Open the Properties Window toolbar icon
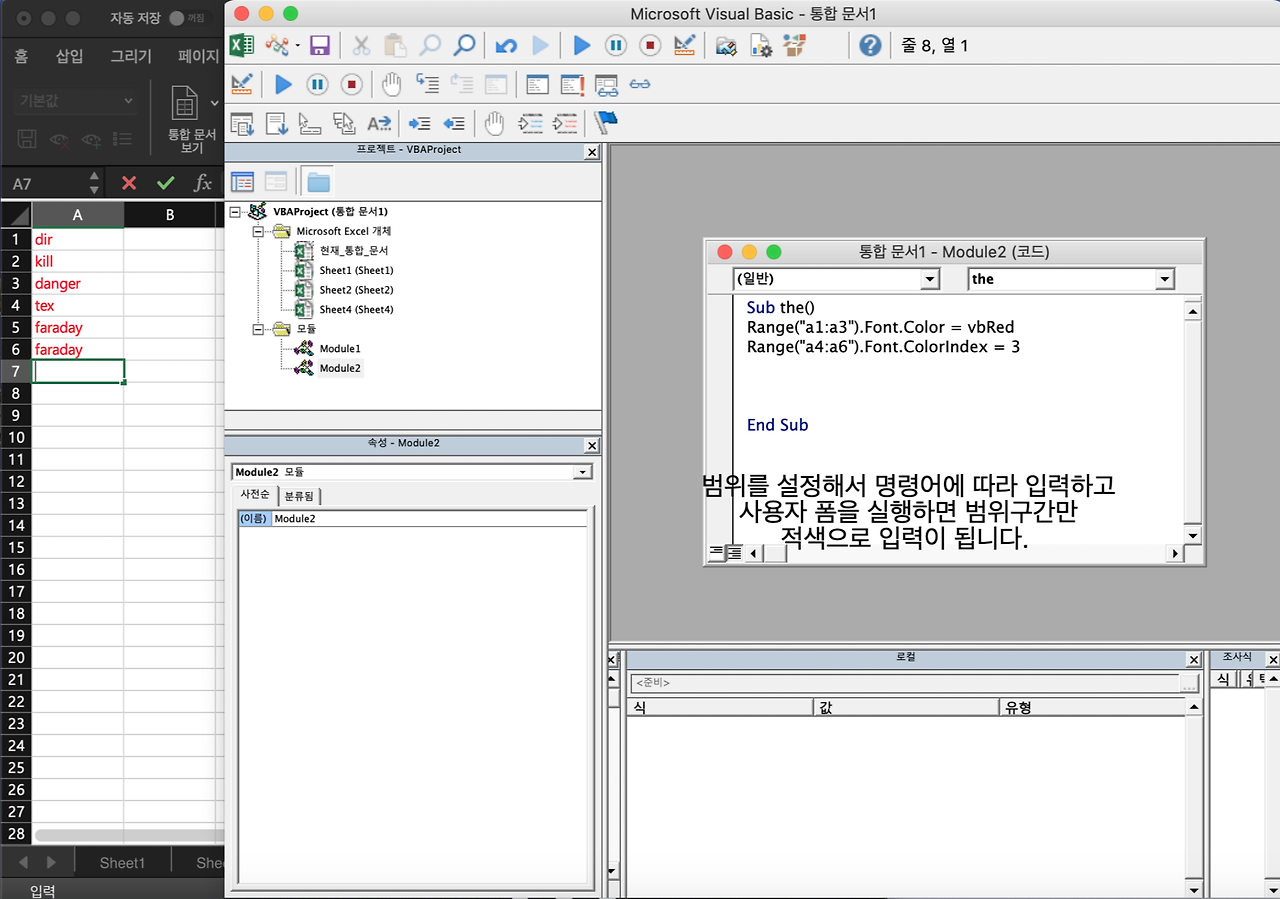This screenshot has height=899, width=1280. tap(761, 45)
